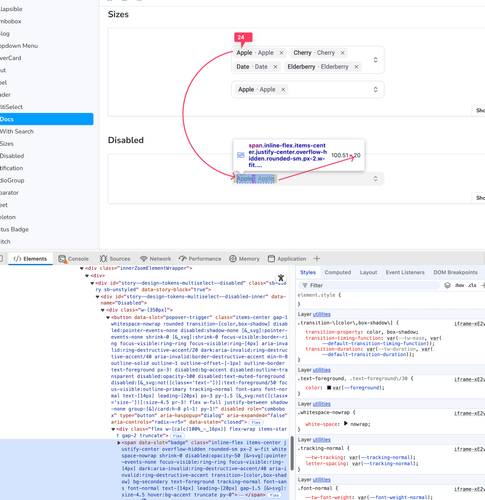Select the Computed sub-tab
Image resolution: width=485 pixels, height=500 pixels.
click(x=338, y=272)
